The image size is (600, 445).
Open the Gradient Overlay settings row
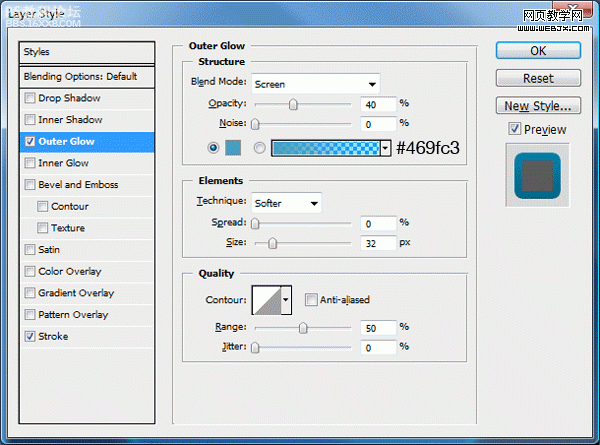coord(87,293)
